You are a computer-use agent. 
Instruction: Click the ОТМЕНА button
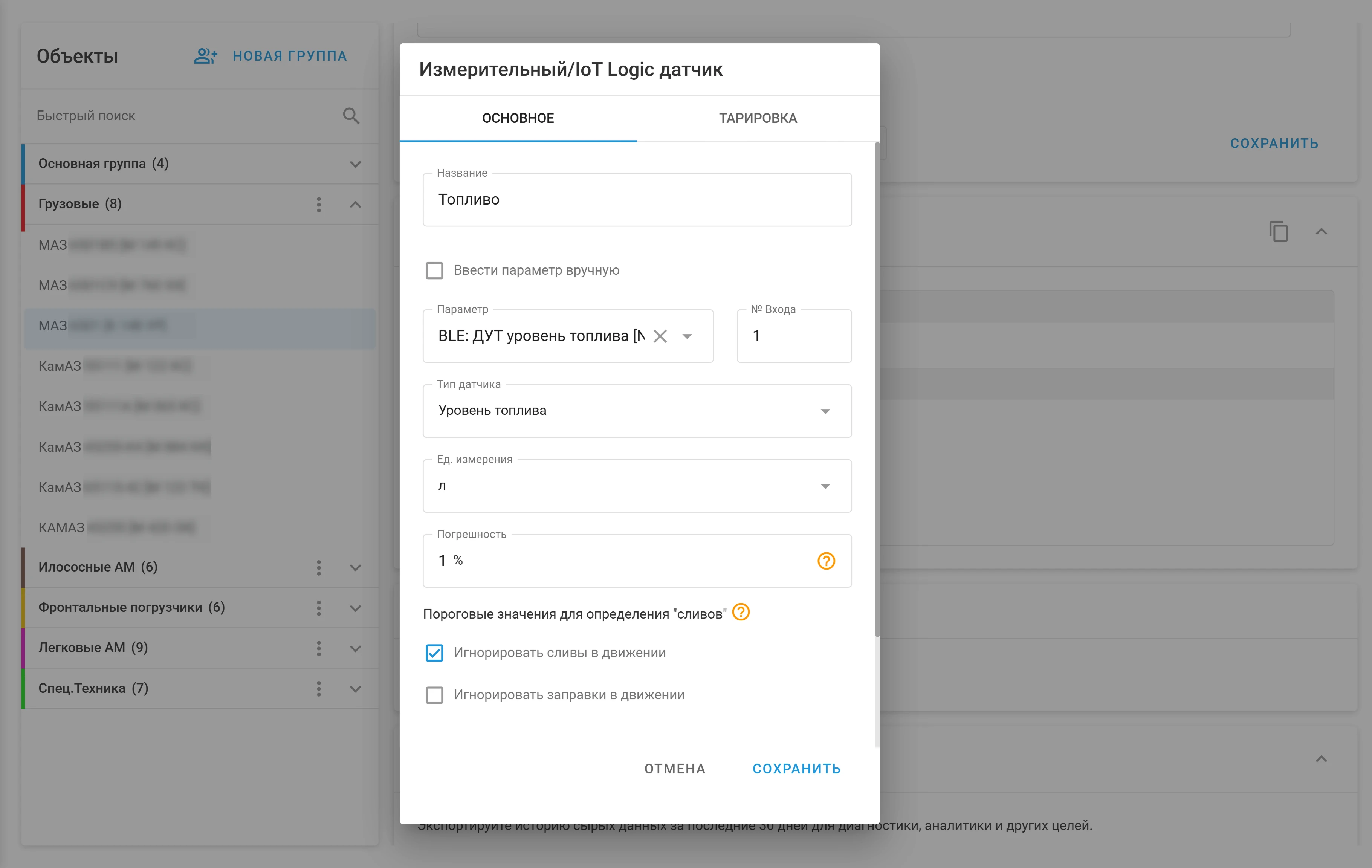click(x=675, y=769)
